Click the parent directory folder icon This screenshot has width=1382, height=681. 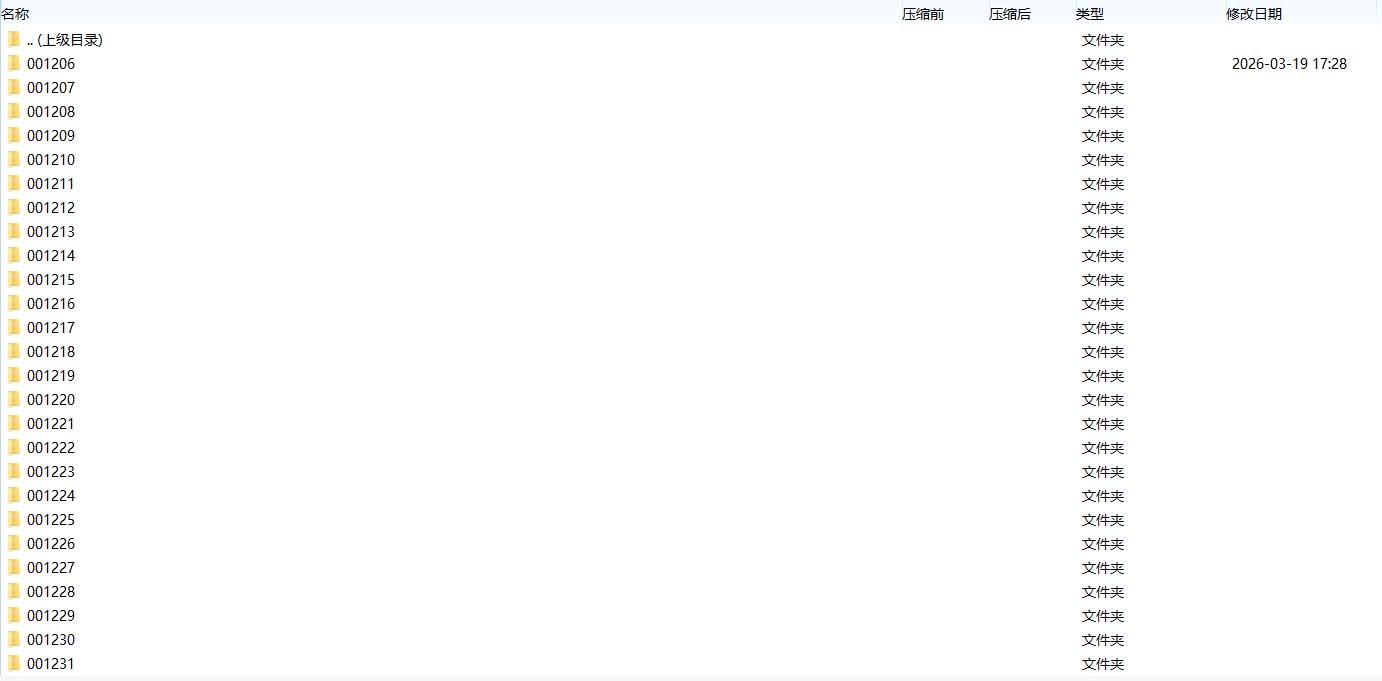click(14, 40)
